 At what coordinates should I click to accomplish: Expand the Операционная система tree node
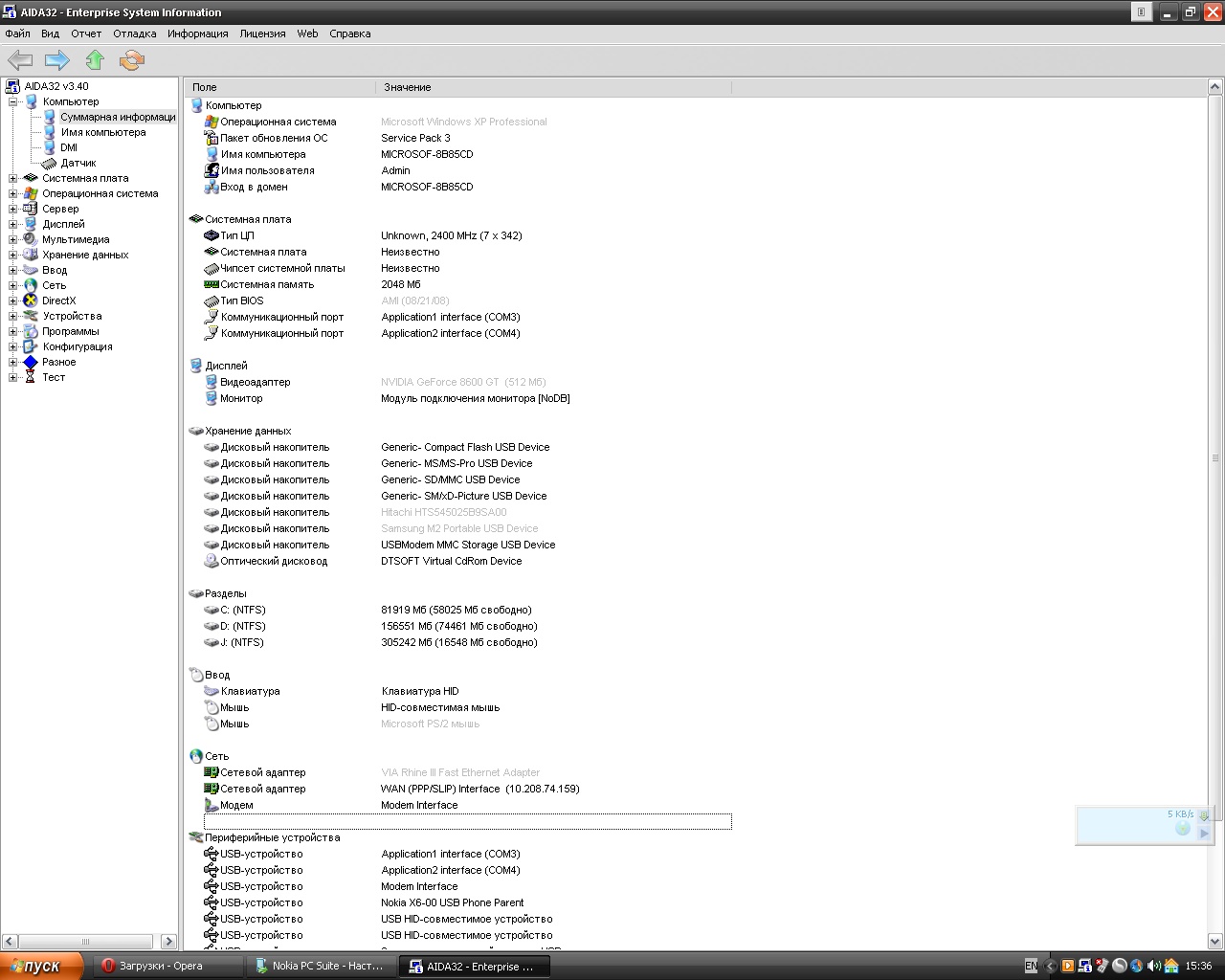click(13, 193)
